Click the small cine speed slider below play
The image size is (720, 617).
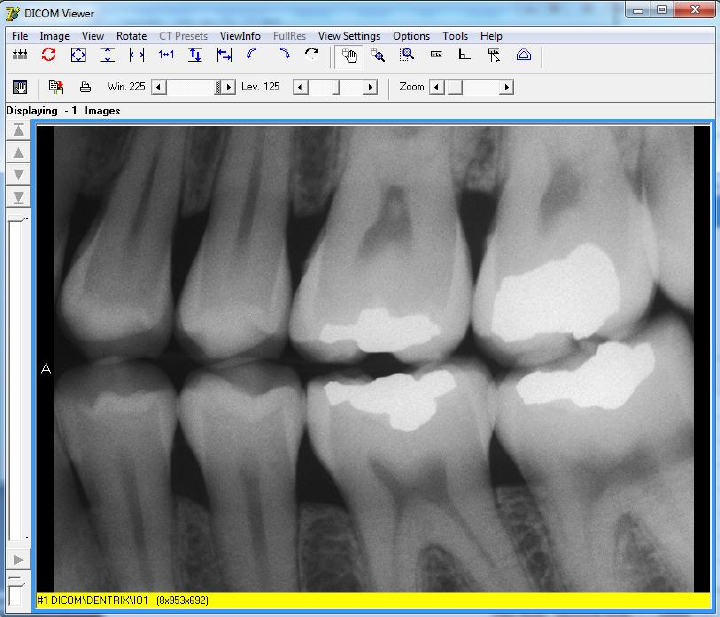click(18, 592)
